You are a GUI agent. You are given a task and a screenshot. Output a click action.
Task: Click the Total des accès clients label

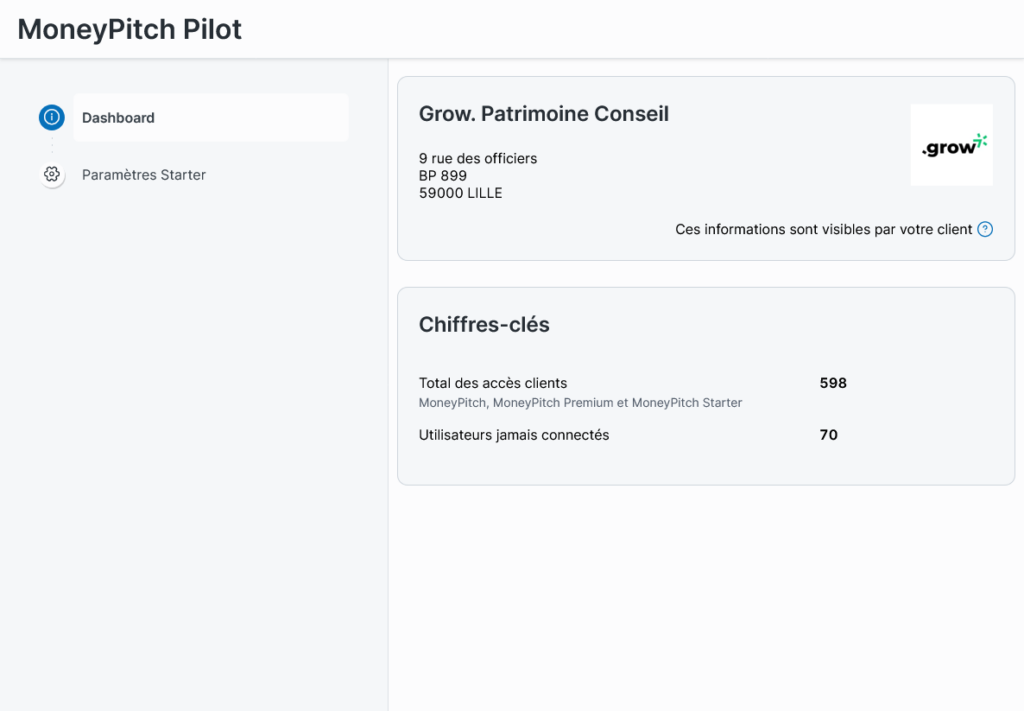(x=492, y=383)
